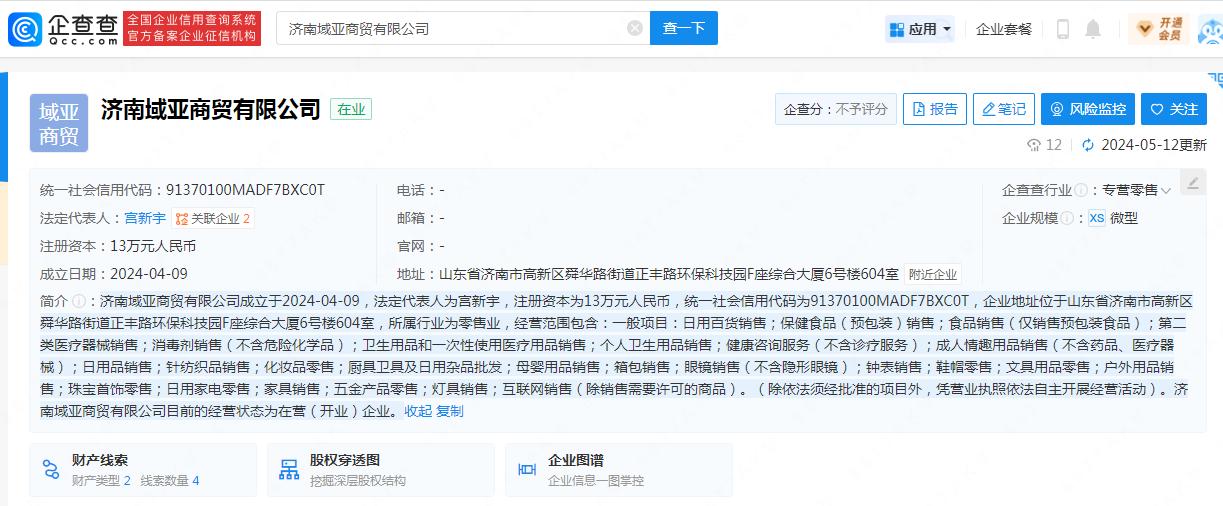Click the cloud view count icon
This screenshot has width=1223, height=506.
1034,145
